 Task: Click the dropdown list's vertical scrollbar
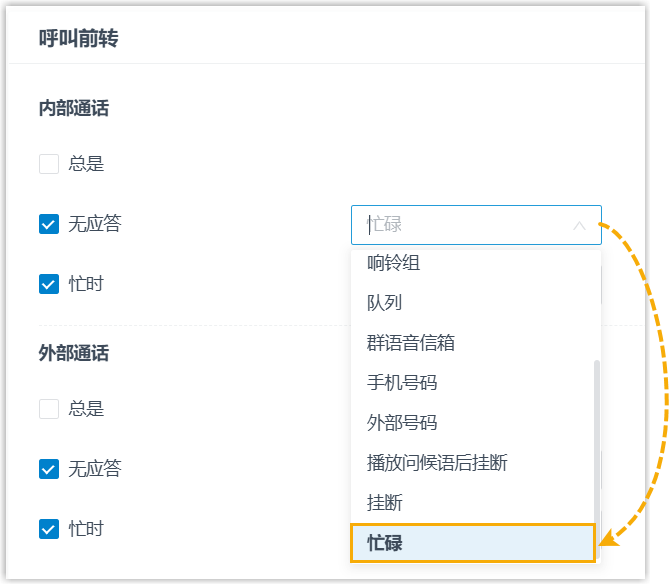pos(597,440)
